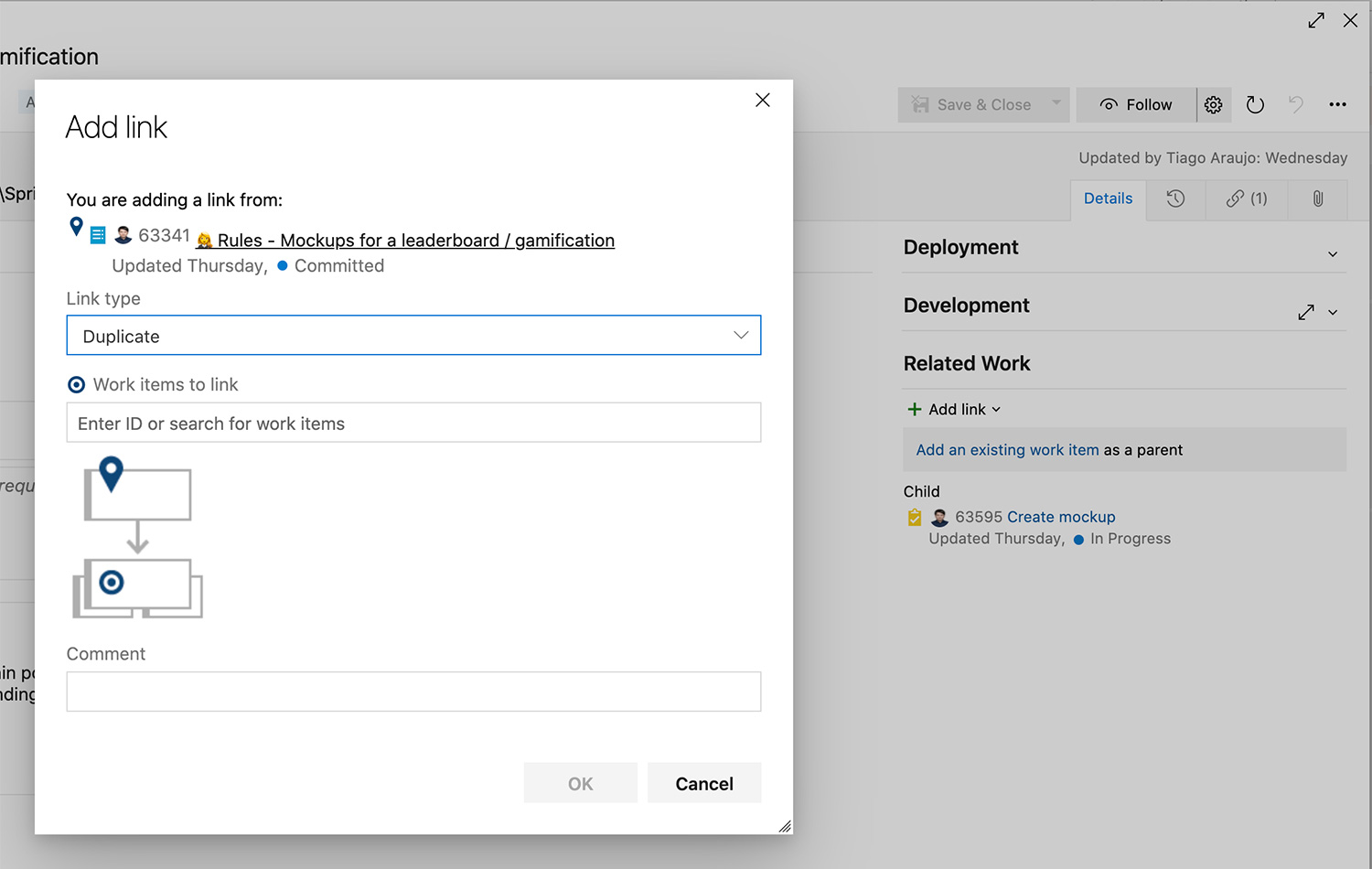Open the Attachments paperclip tab
The width and height of the screenshot is (1372, 869).
point(1317,198)
